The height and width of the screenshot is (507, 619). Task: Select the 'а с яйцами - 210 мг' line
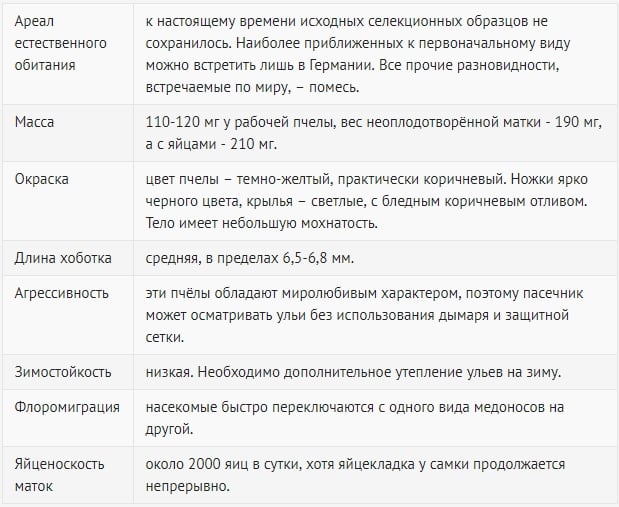click(x=211, y=144)
